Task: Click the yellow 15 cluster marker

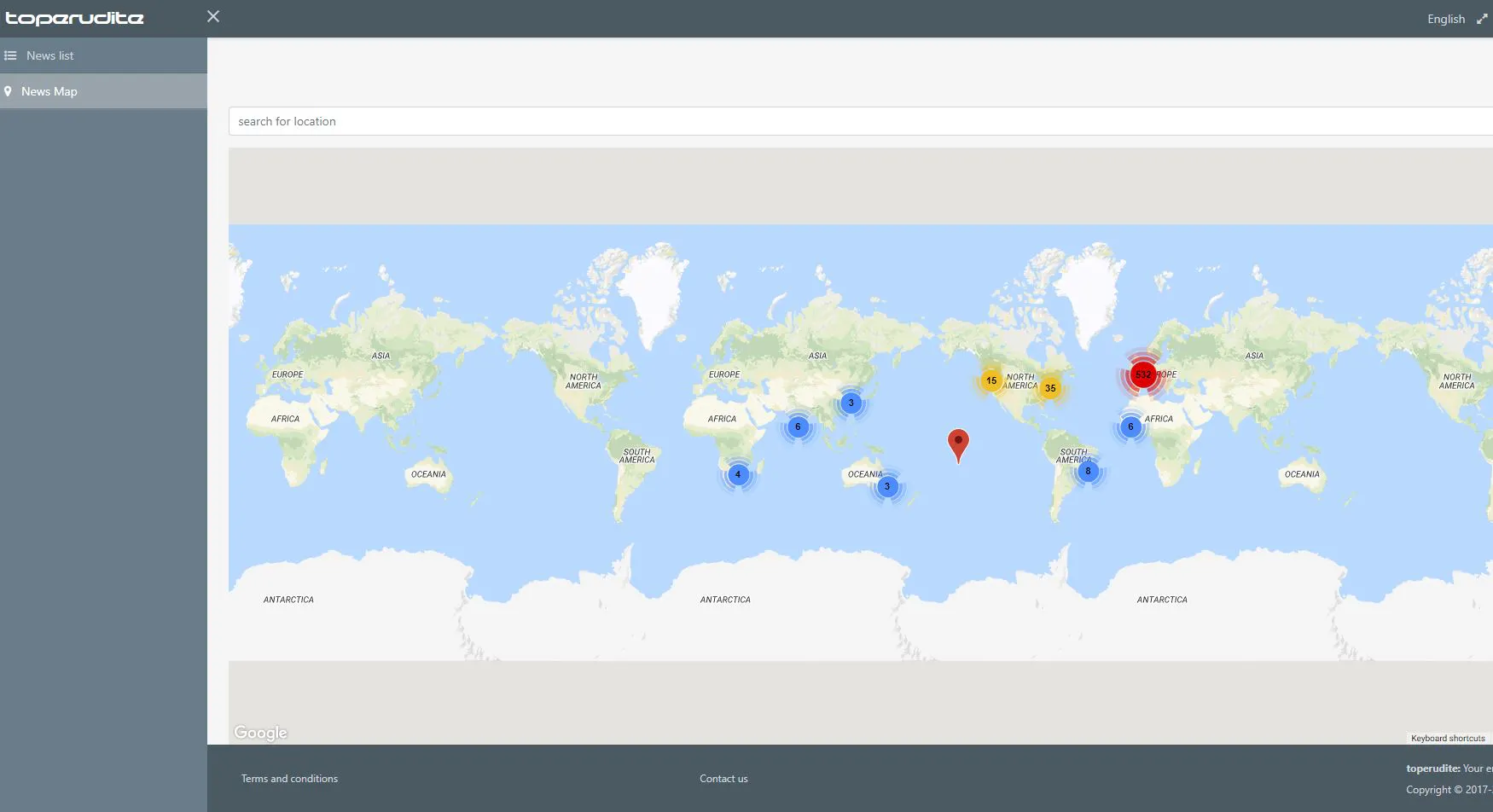Action: pyautogui.click(x=991, y=380)
